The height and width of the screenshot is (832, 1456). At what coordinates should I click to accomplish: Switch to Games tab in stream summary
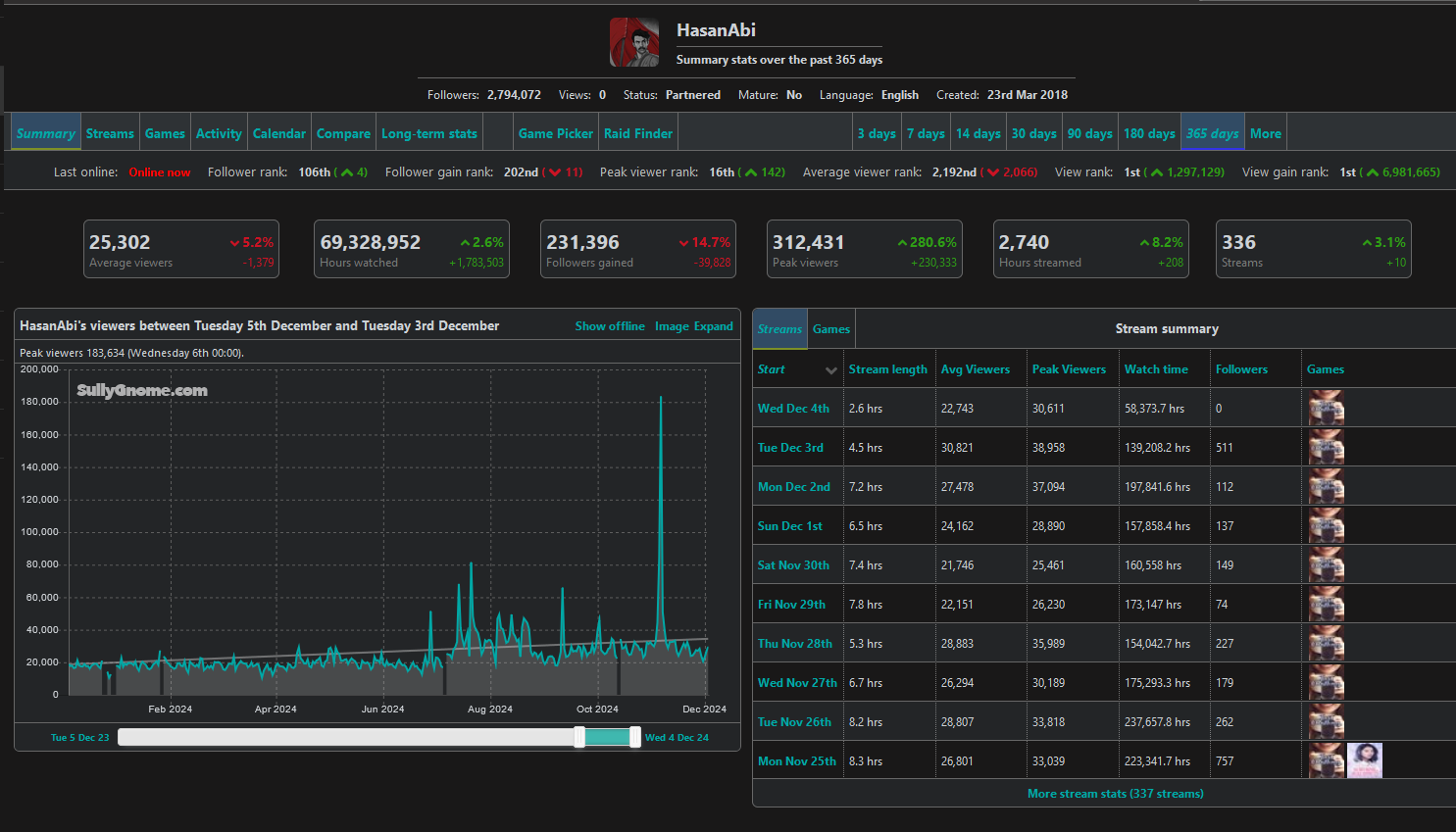(x=831, y=329)
